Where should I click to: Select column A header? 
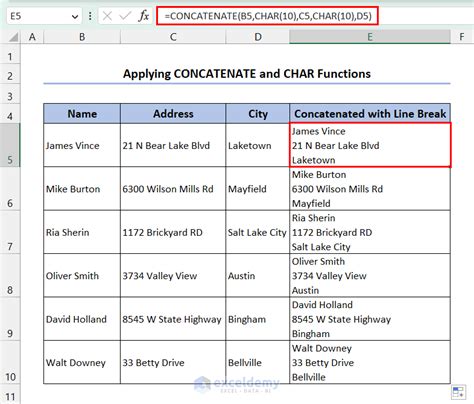(32, 37)
